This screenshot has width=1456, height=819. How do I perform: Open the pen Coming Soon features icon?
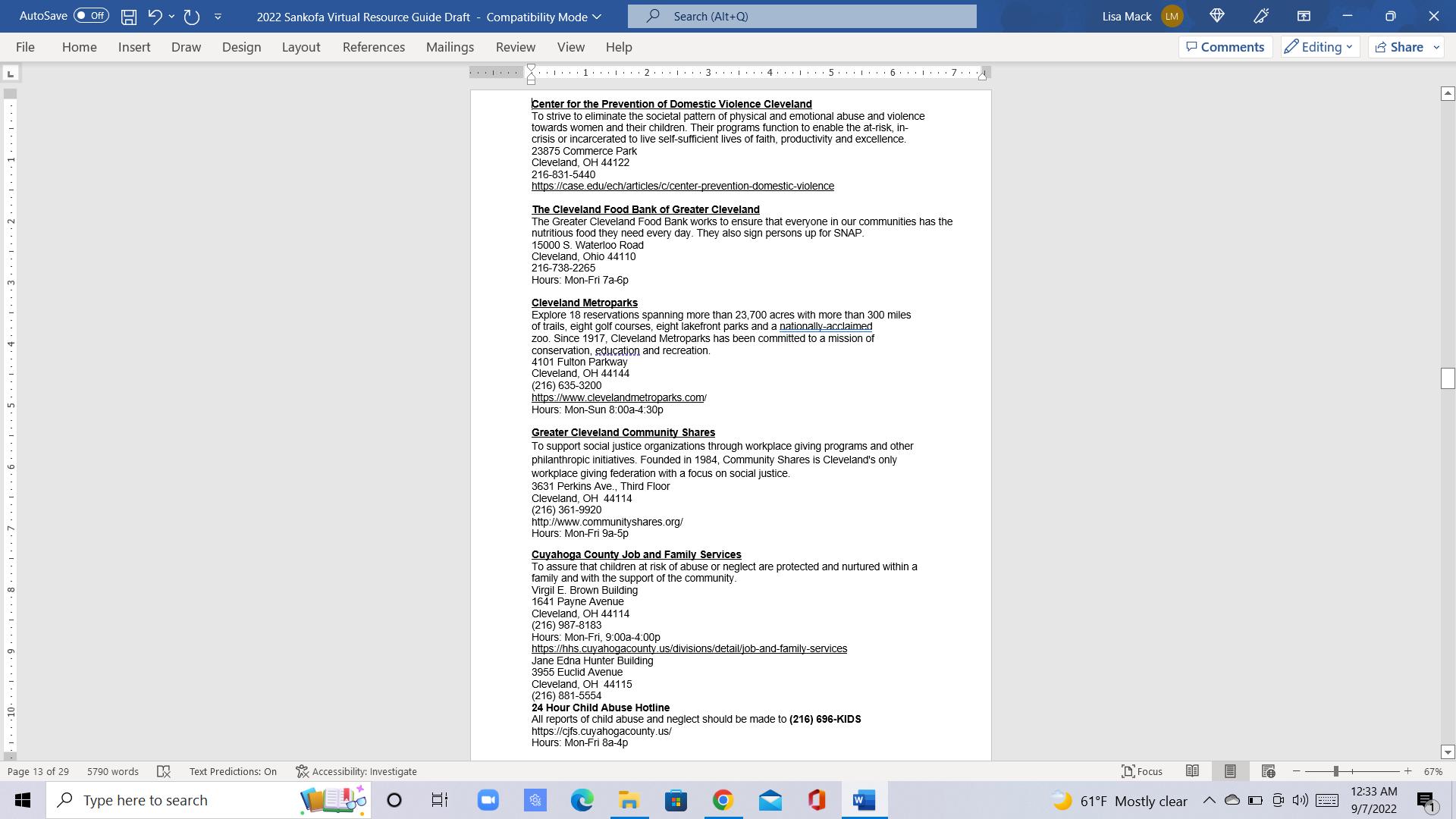point(1261,16)
